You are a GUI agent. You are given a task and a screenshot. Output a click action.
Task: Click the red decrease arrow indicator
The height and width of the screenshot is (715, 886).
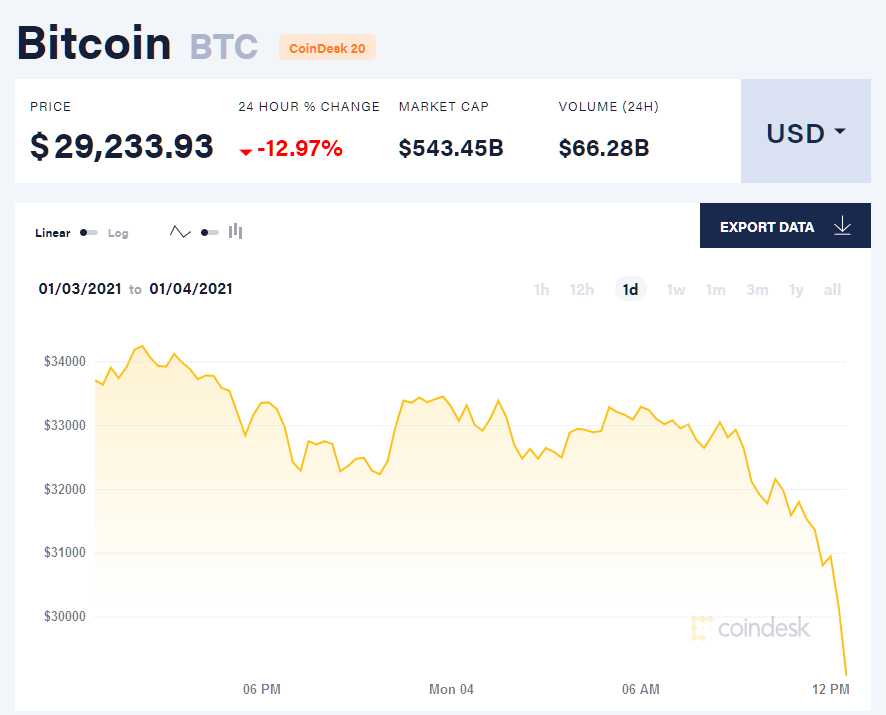pyautogui.click(x=245, y=153)
